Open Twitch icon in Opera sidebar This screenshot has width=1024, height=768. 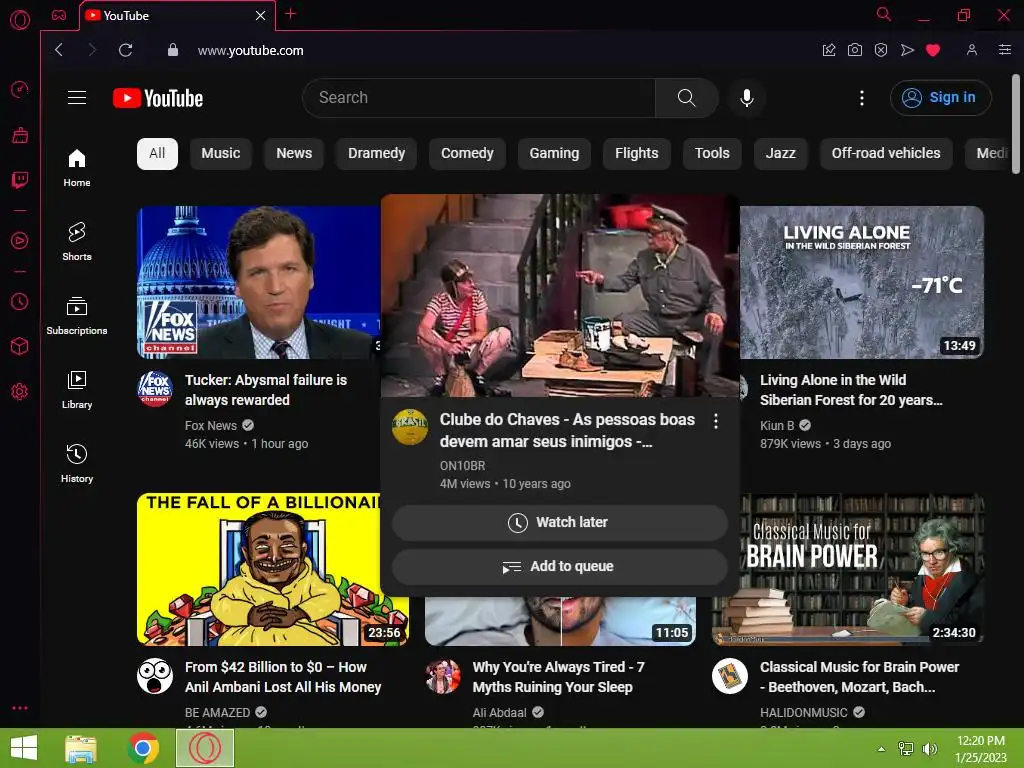click(20, 180)
